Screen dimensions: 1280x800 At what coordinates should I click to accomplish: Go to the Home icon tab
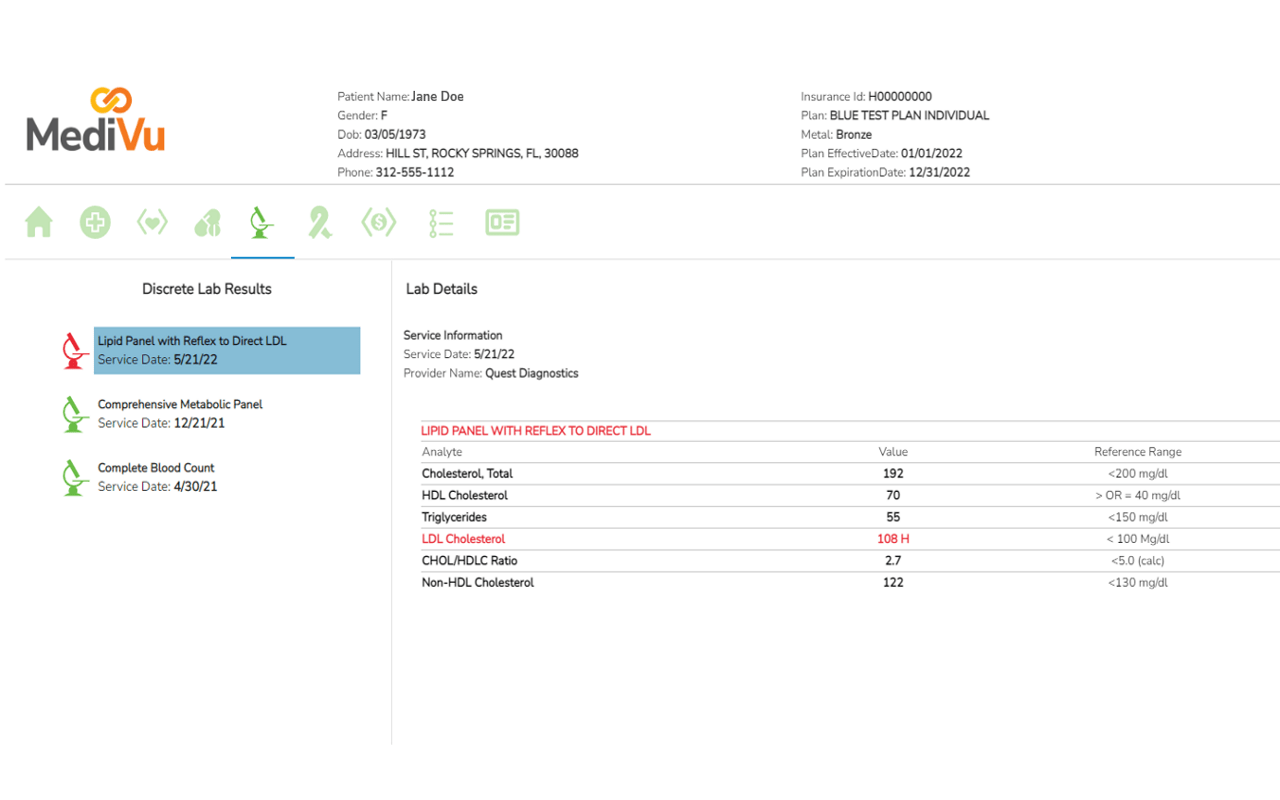click(39, 222)
